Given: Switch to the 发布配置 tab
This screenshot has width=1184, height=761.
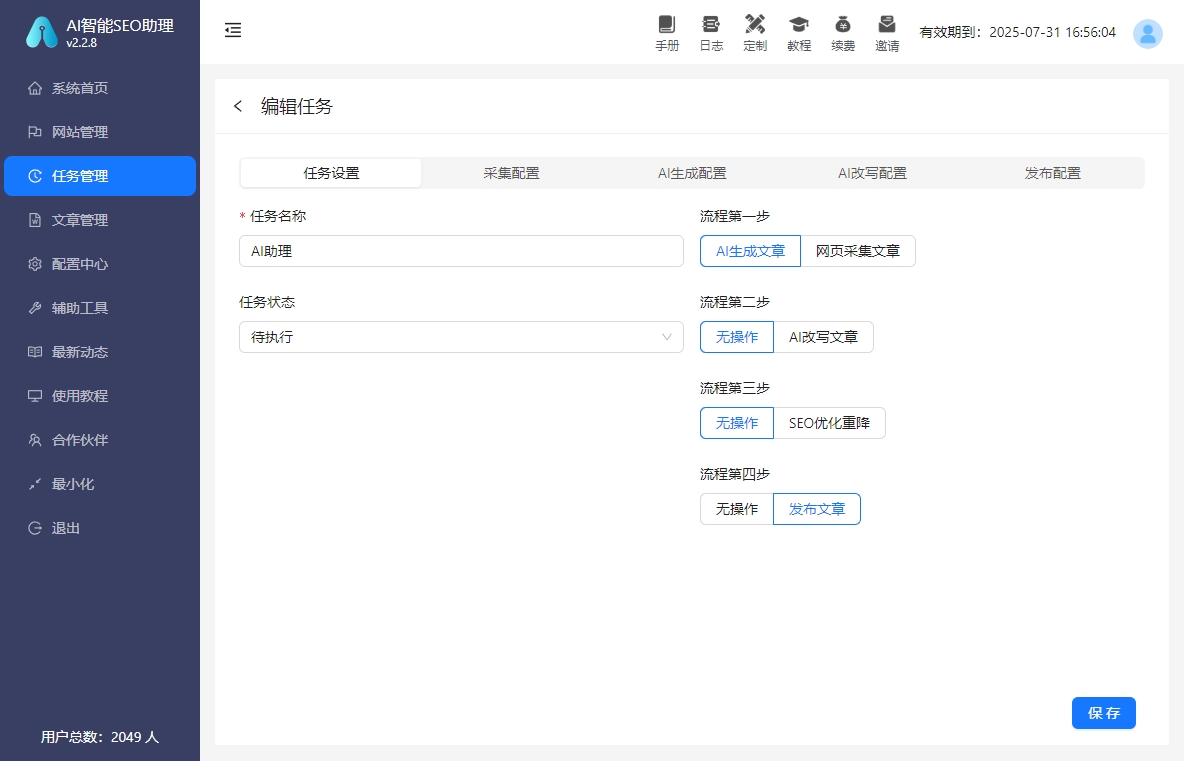Looking at the screenshot, I should click(x=1053, y=173).
